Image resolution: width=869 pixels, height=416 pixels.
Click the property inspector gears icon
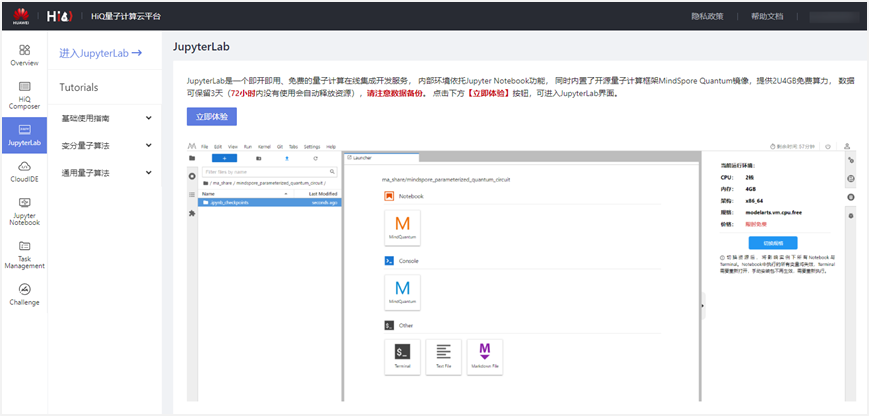[851, 160]
